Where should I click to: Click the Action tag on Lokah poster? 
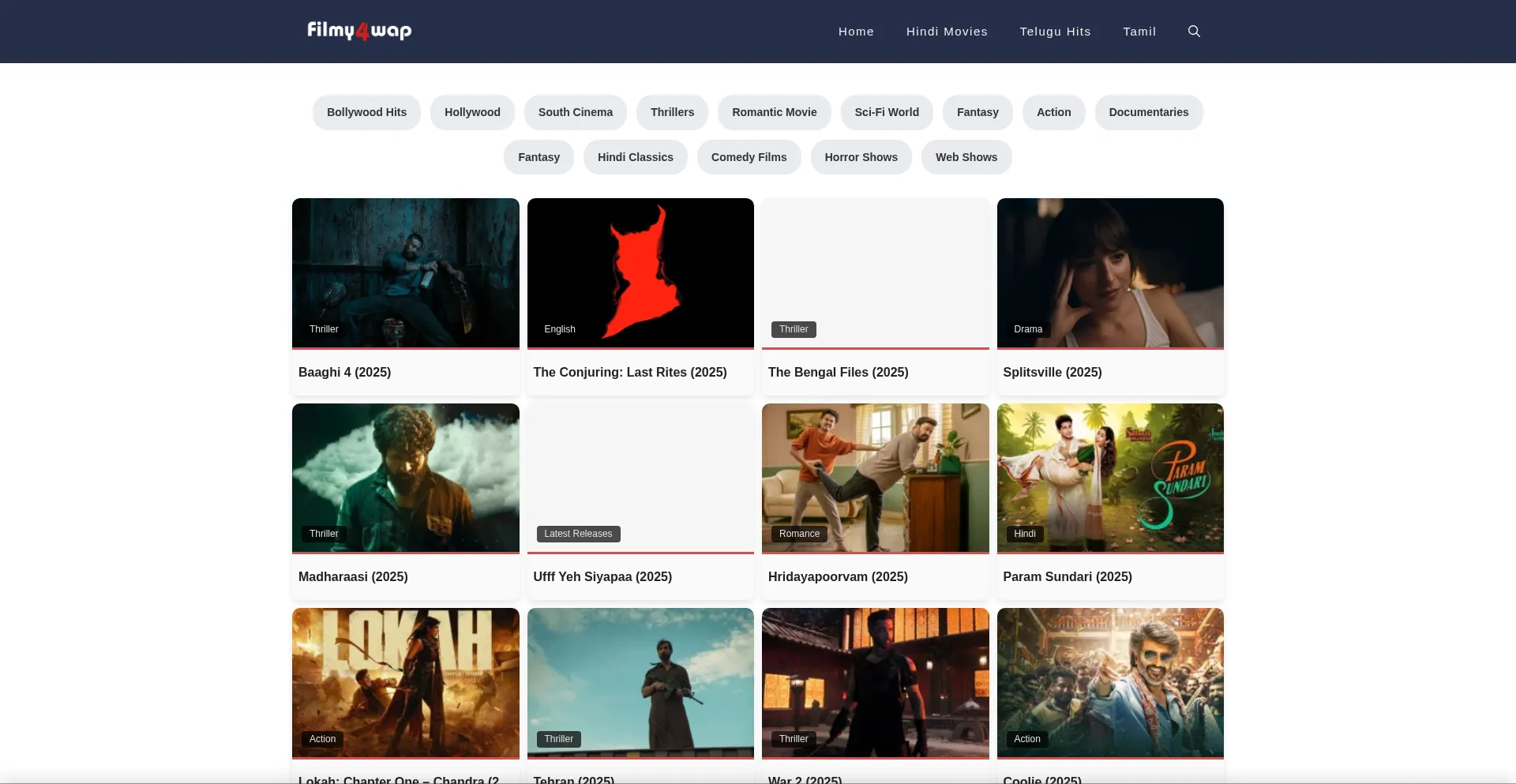coord(322,739)
